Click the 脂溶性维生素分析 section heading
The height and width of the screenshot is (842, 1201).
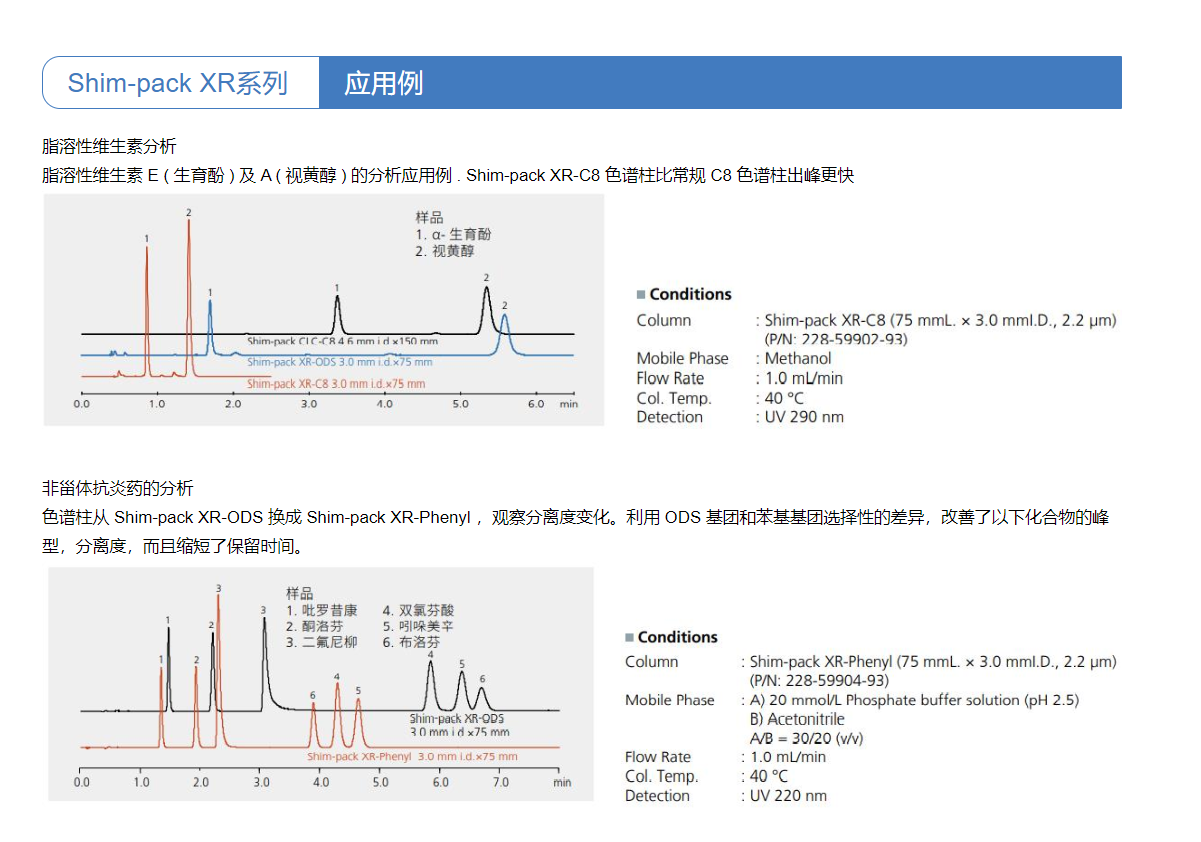[x=109, y=147]
